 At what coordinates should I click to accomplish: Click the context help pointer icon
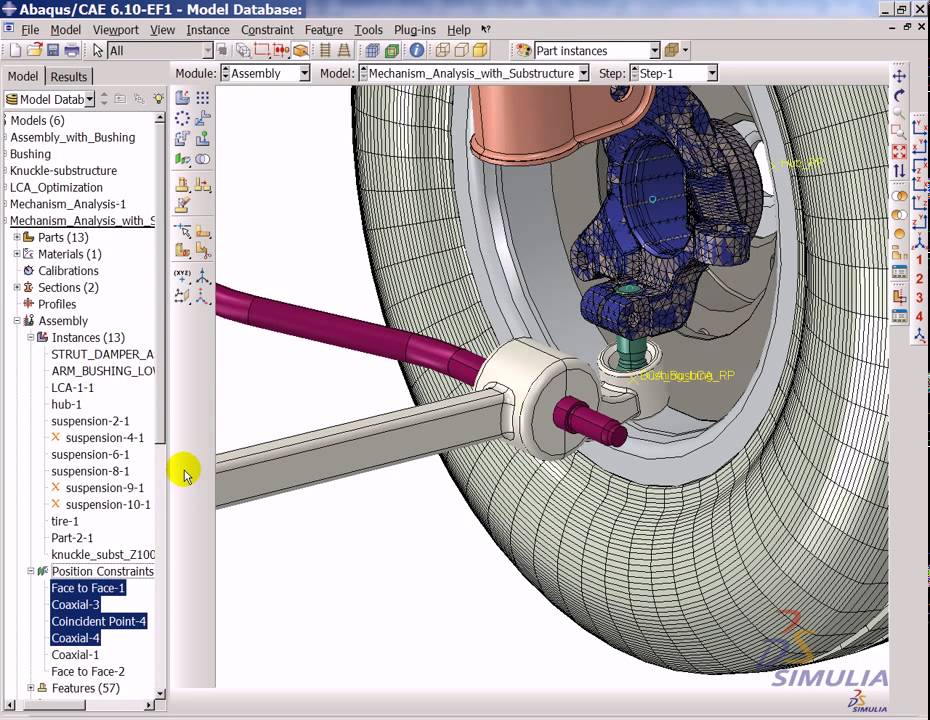pos(486,29)
